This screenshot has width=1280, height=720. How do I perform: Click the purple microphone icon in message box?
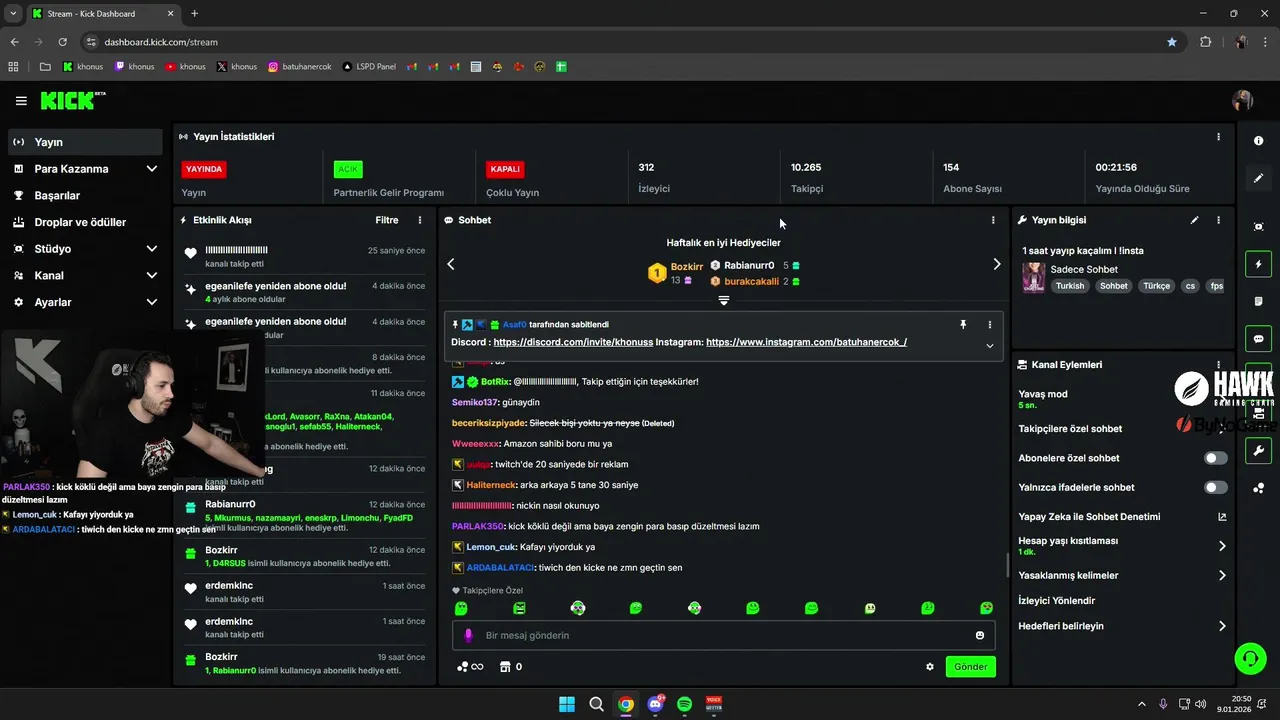468,635
